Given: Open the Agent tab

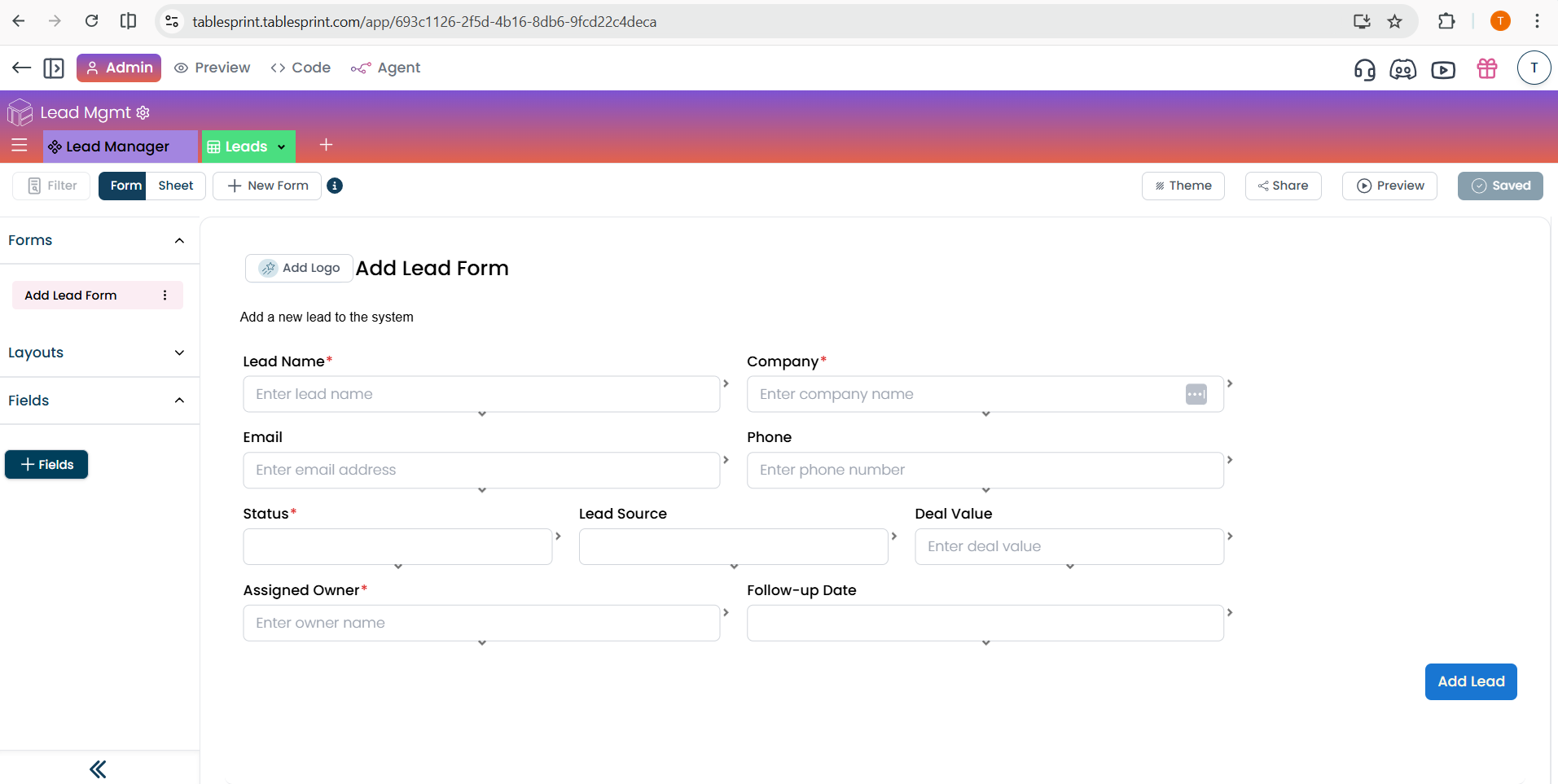Looking at the screenshot, I should pos(386,68).
